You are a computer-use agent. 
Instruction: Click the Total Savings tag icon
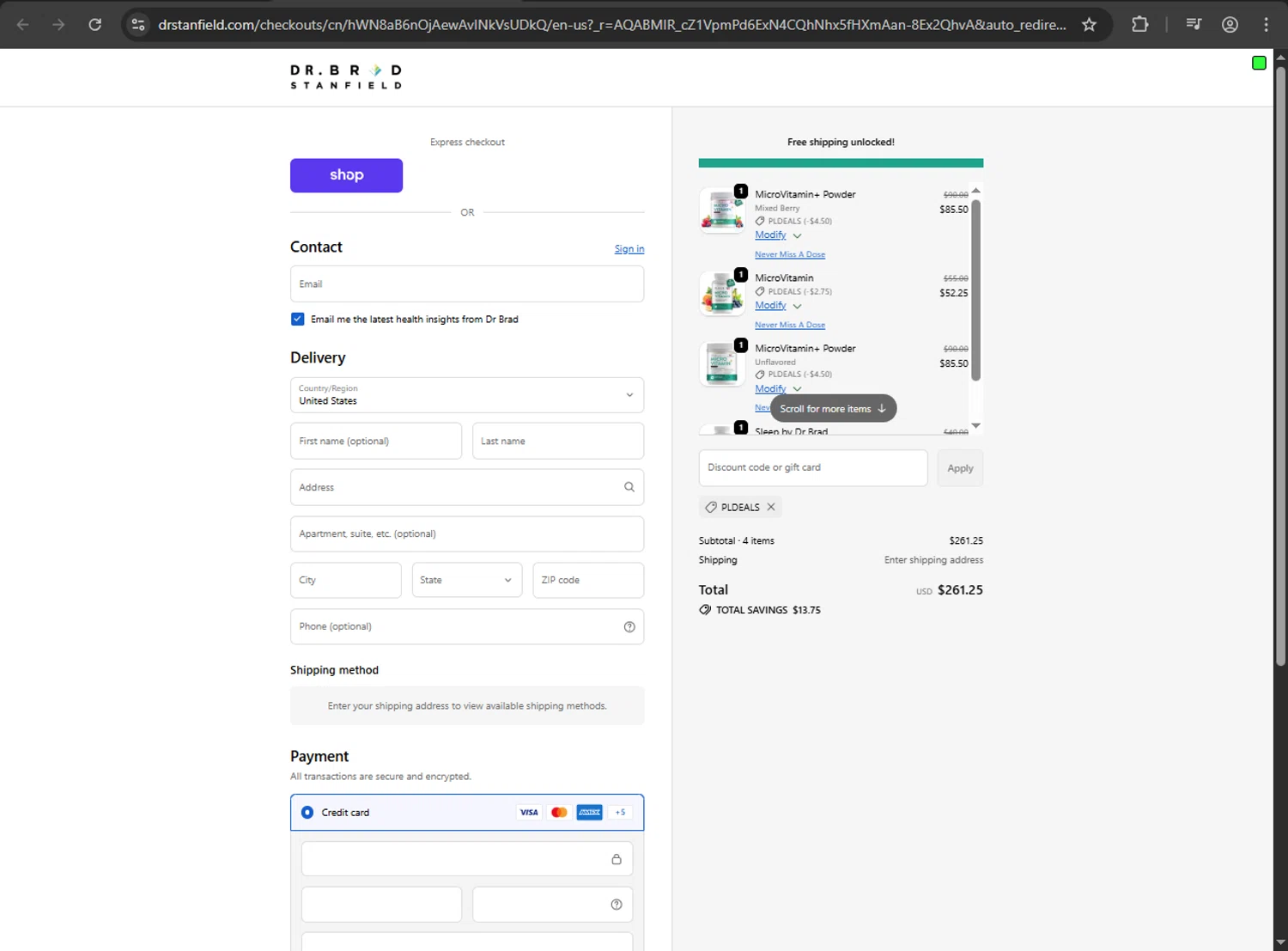click(x=705, y=610)
